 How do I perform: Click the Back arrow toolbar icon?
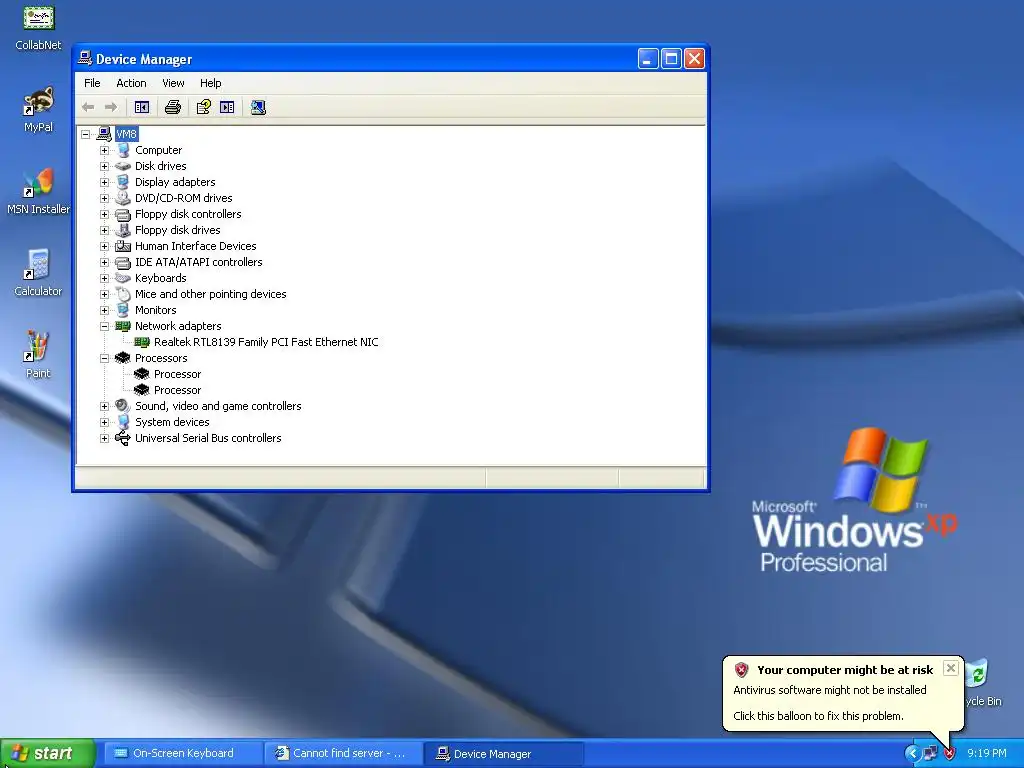tap(88, 107)
